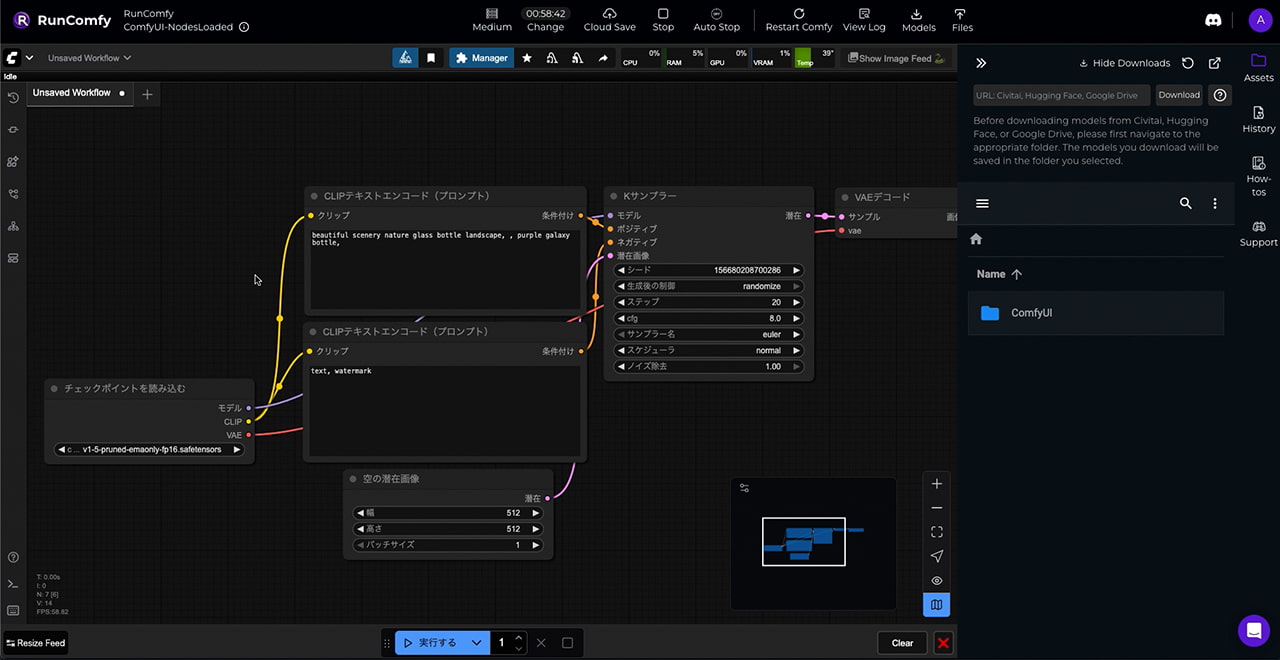Toggle link visibility eye icon
Screen dimensions: 1280x660
[x=936, y=581]
